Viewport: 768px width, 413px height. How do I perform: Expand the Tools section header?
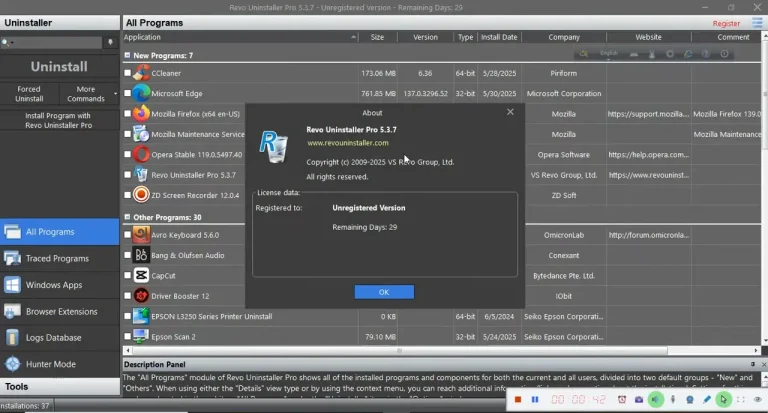click(60, 387)
